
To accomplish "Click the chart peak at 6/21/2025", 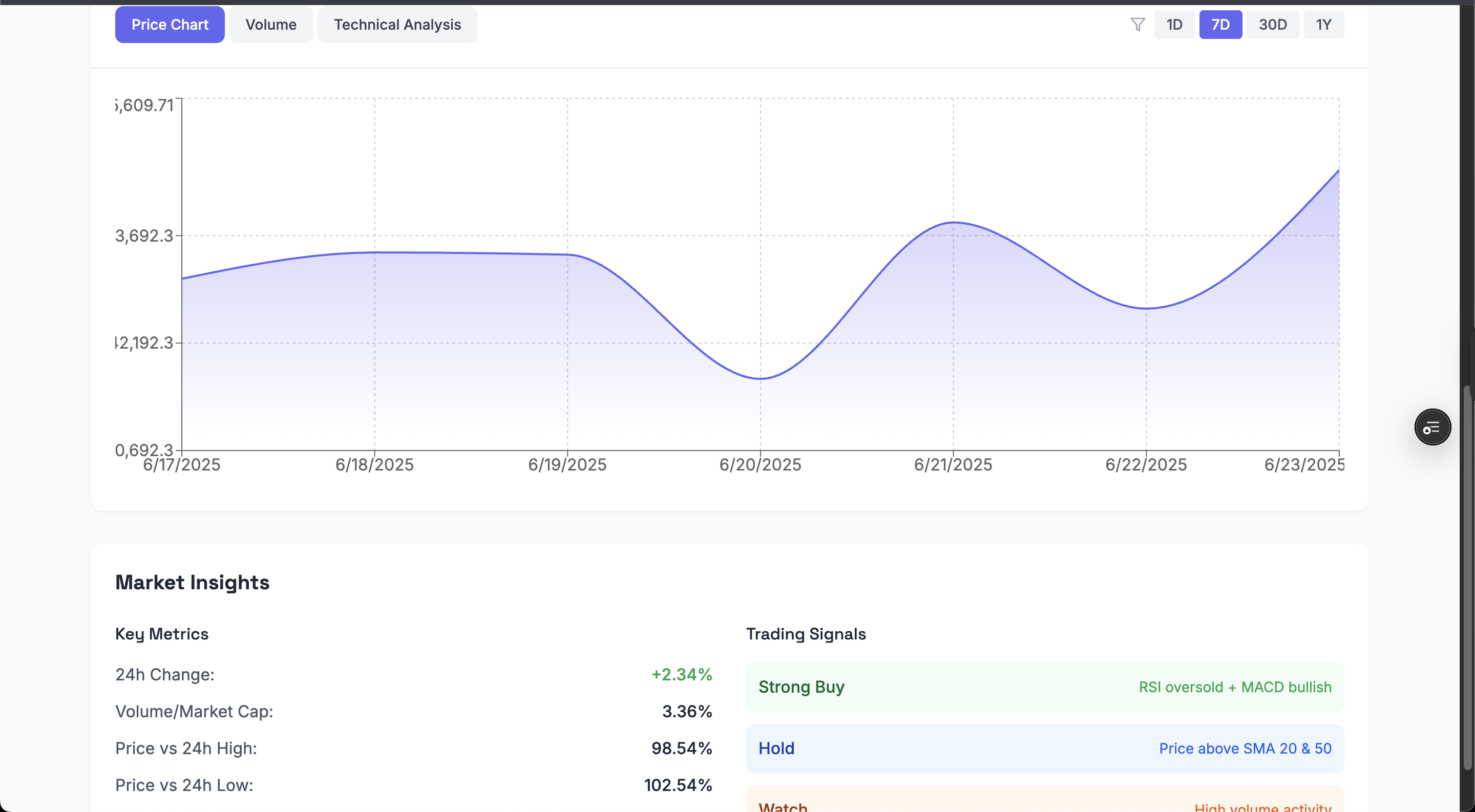I will (953, 222).
